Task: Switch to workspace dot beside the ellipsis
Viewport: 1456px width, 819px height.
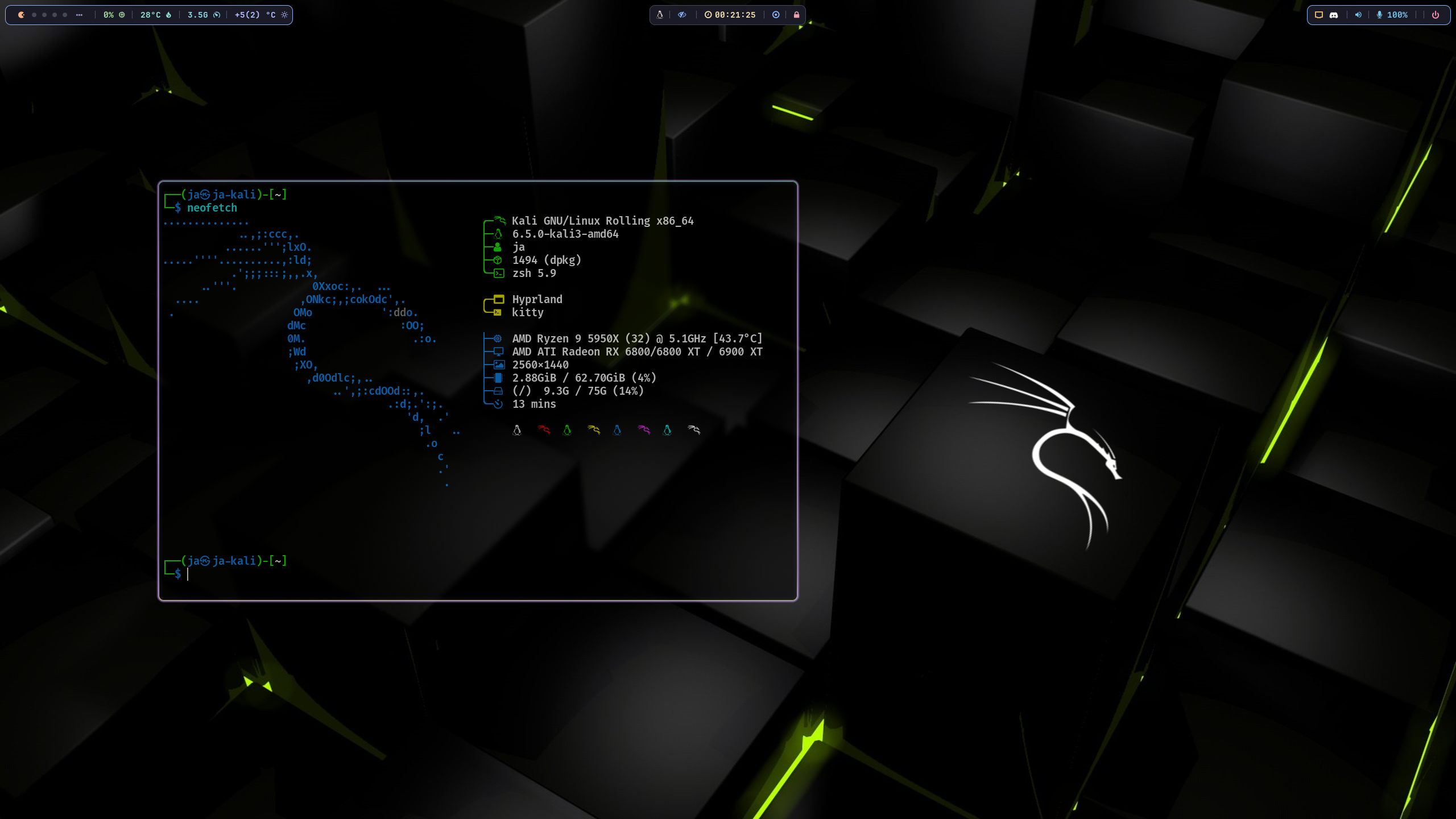Action: click(x=65, y=15)
